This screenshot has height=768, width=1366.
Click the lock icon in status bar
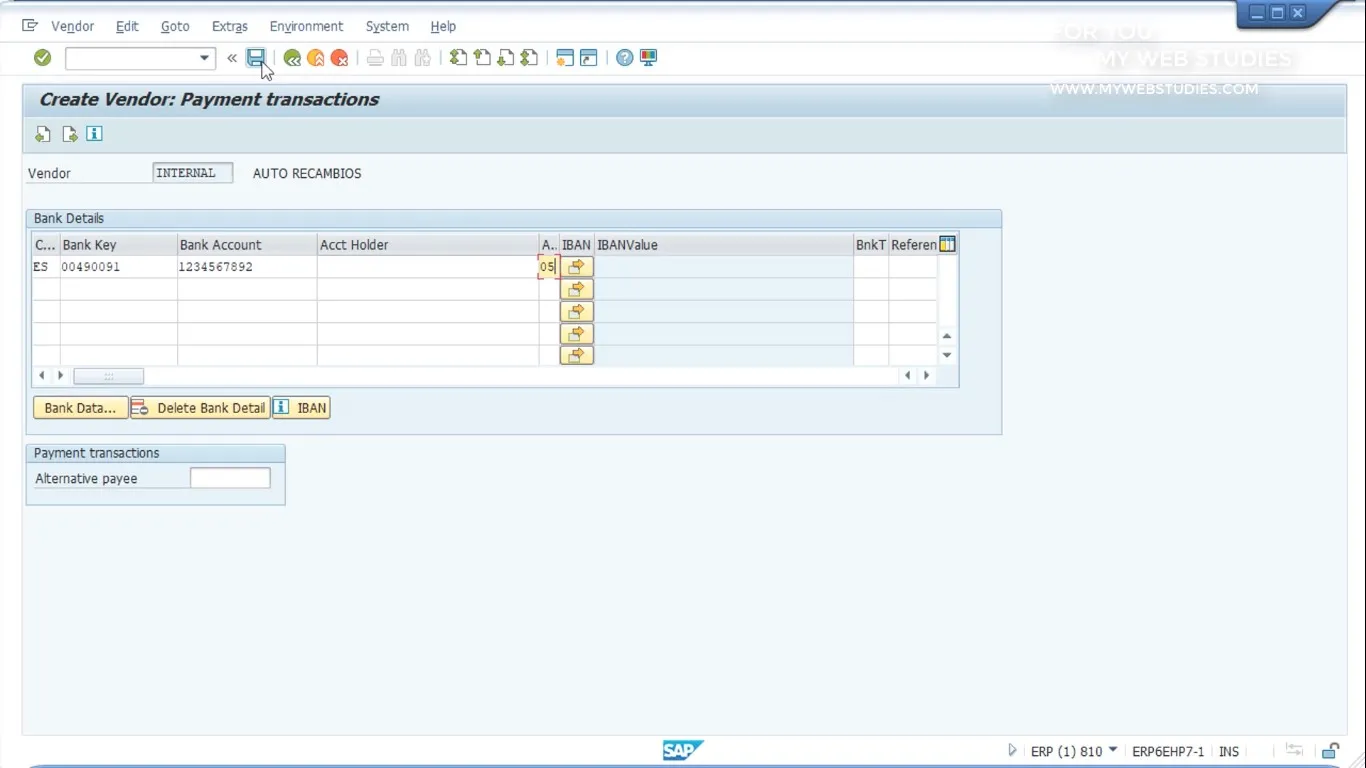pos(1330,751)
